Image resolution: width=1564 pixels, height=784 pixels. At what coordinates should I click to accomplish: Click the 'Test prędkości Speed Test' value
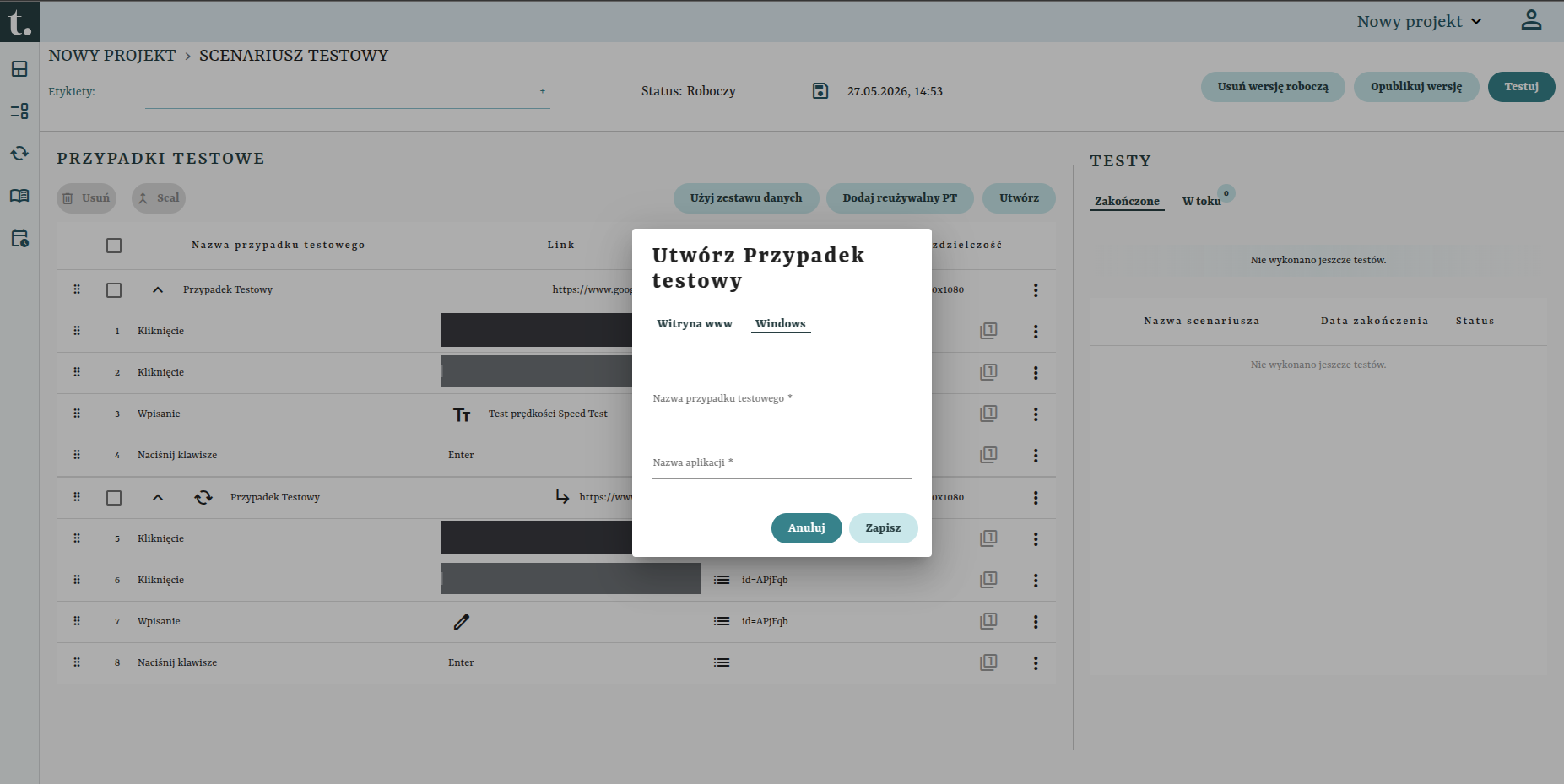pos(548,414)
